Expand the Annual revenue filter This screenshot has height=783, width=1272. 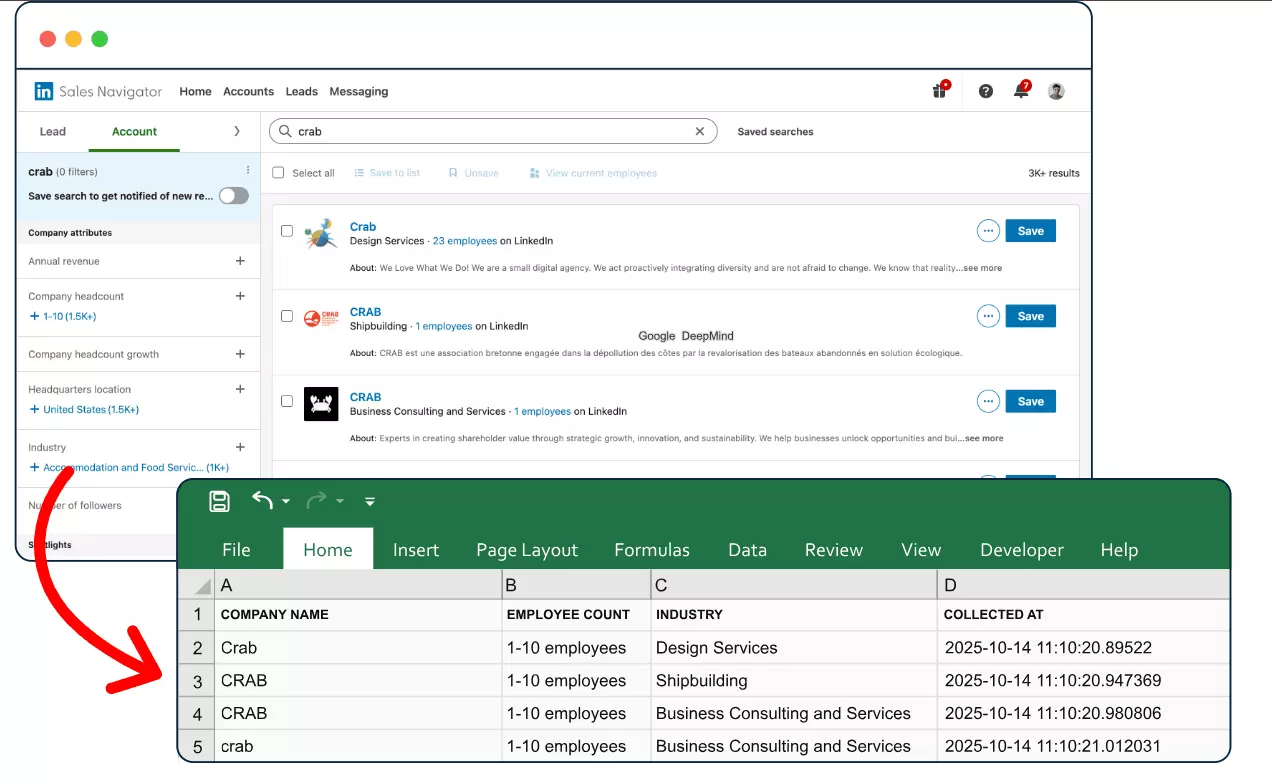coord(240,261)
